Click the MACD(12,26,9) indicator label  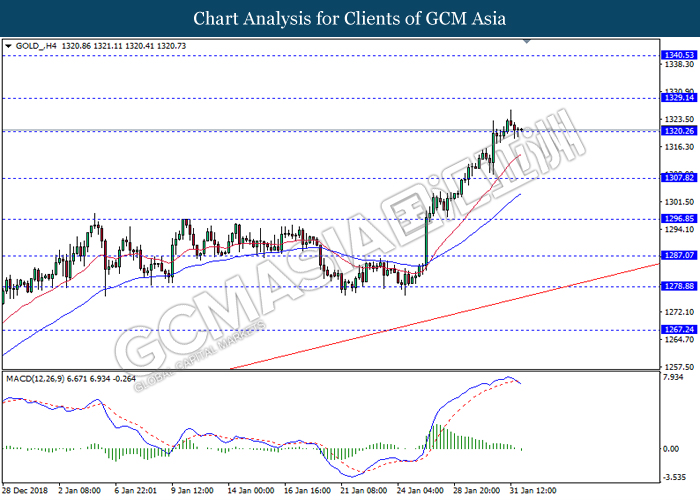[35, 379]
